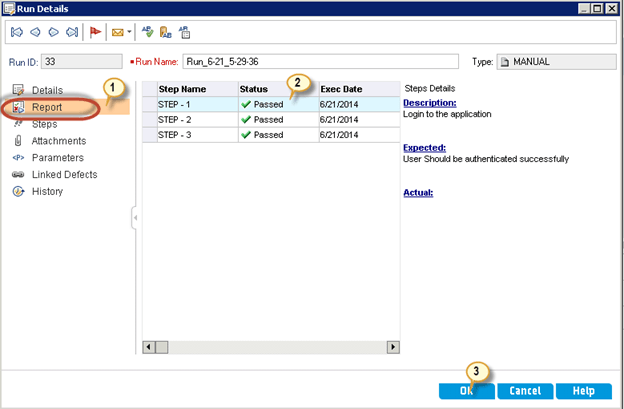
Task: Select the Report sidebar item
Action: (x=47, y=107)
